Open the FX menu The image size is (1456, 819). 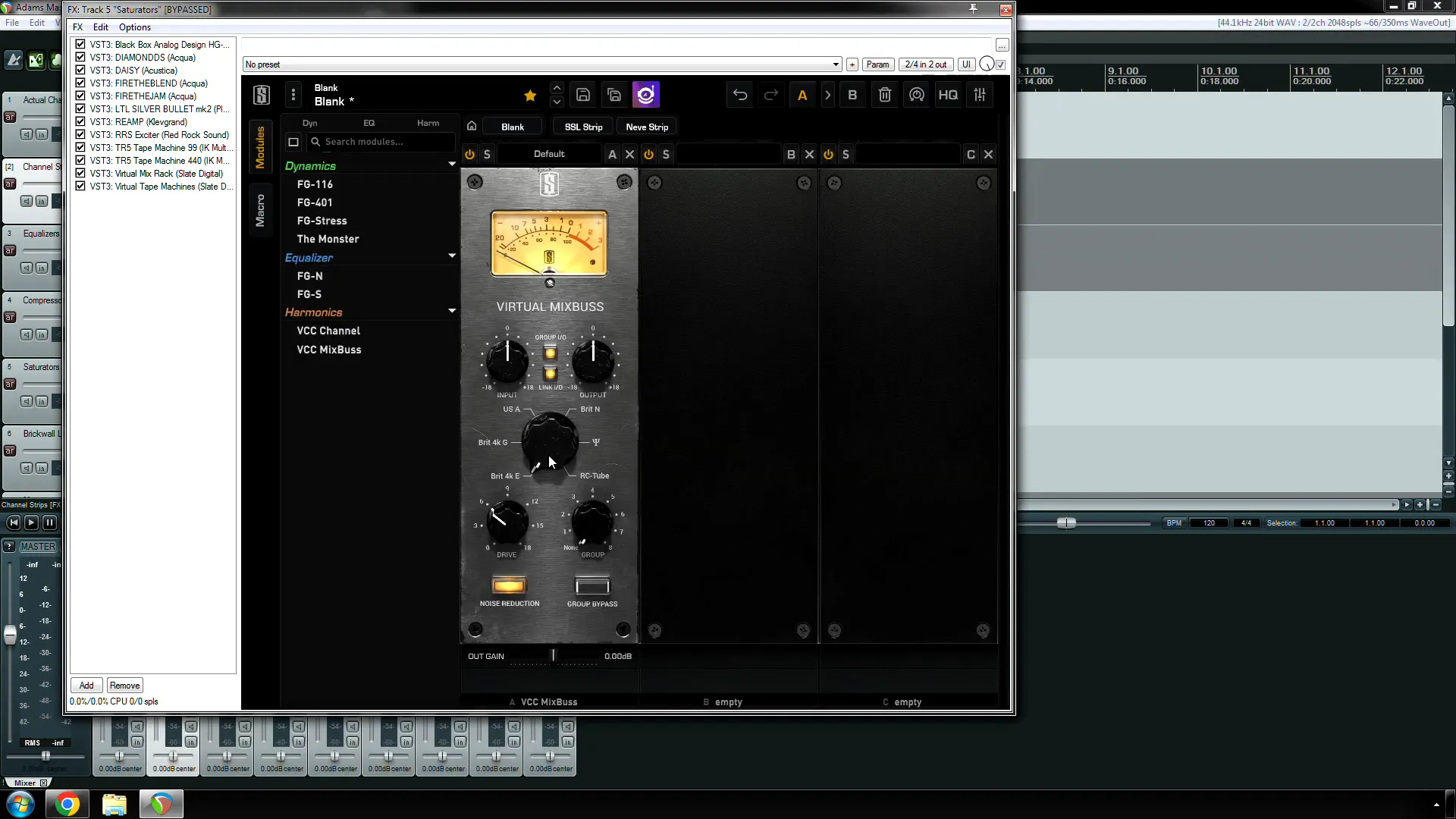[77, 27]
